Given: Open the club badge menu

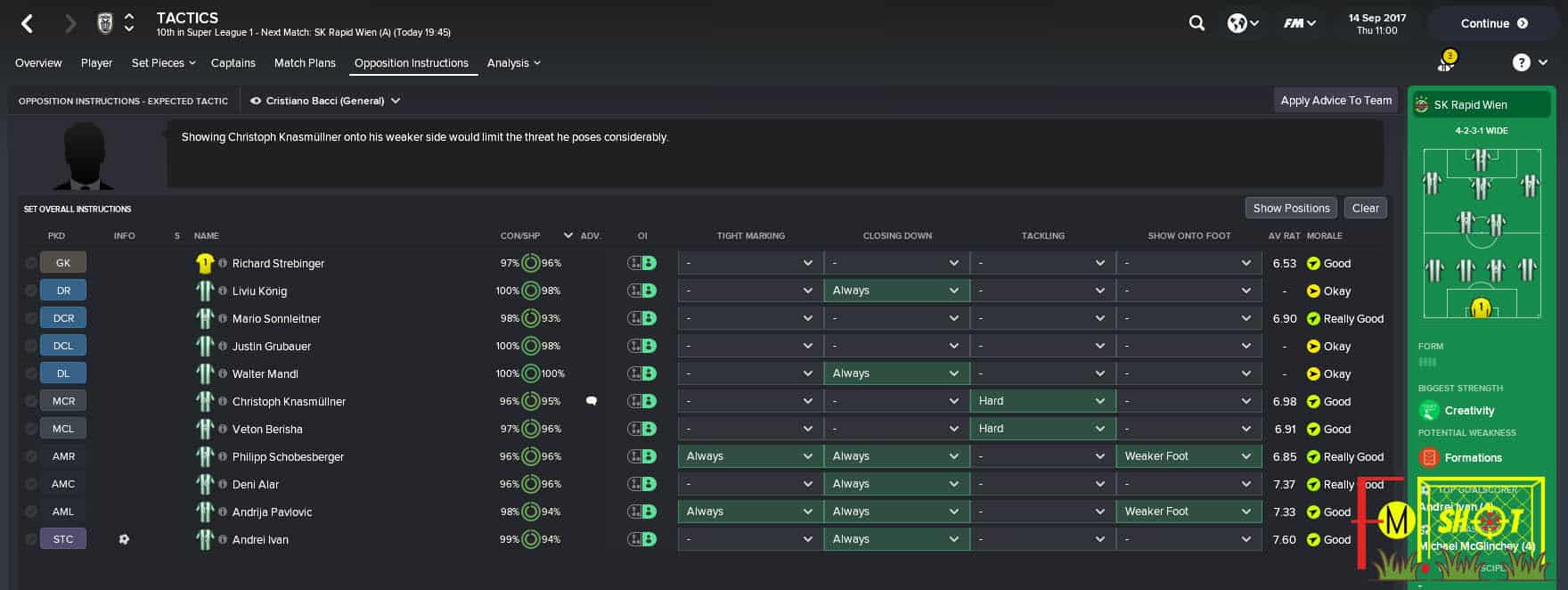Looking at the screenshot, I should click(105, 23).
